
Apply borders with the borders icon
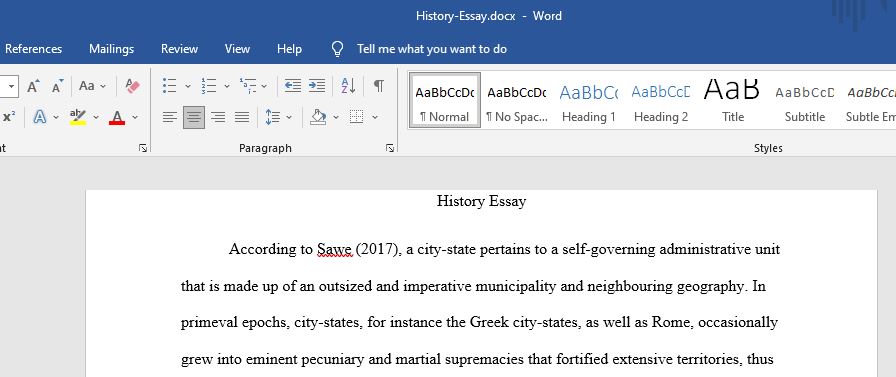pos(357,117)
